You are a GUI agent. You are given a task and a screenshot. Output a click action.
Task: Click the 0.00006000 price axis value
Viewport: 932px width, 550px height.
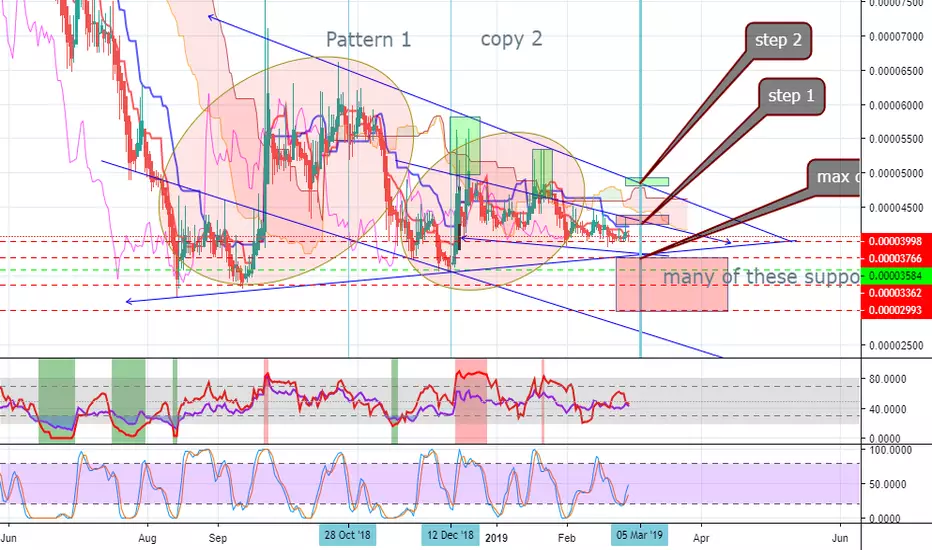896,105
